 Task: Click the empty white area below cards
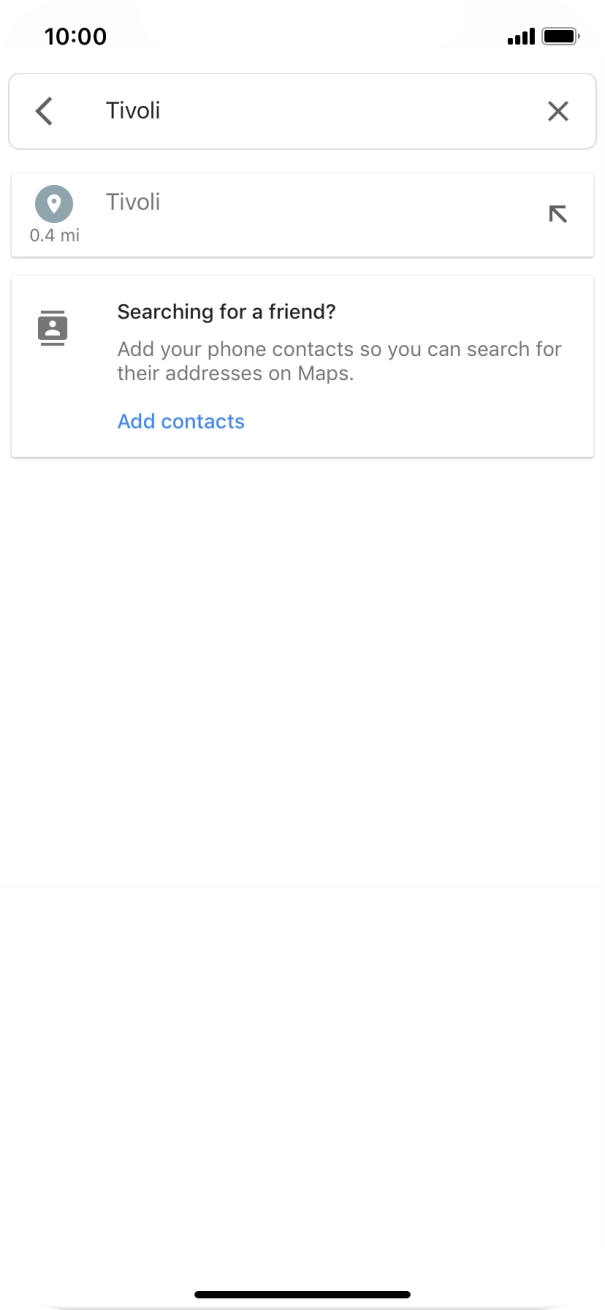pyautogui.click(x=302, y=800)
